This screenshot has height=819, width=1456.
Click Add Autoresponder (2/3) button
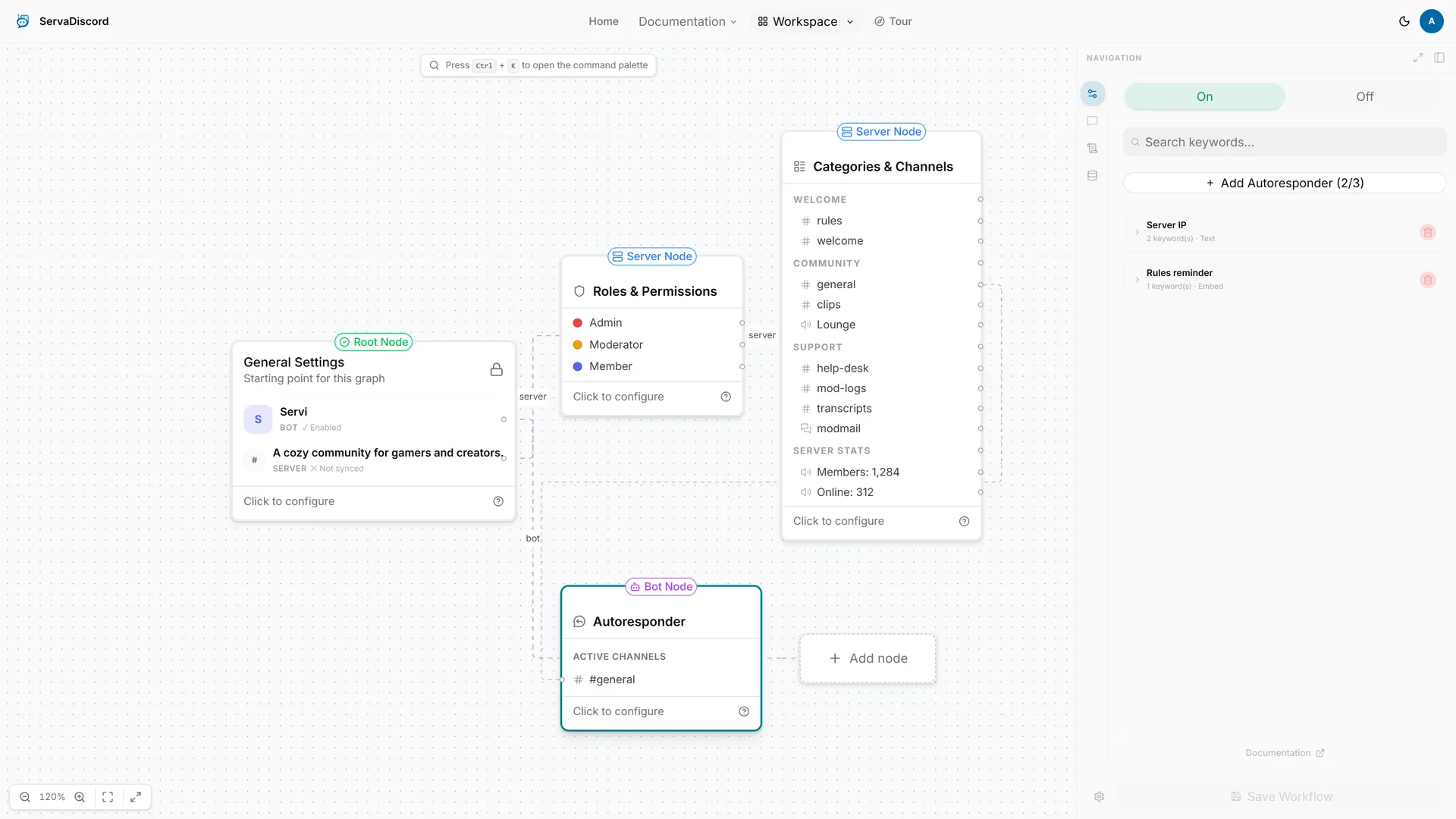(1285, 183)
